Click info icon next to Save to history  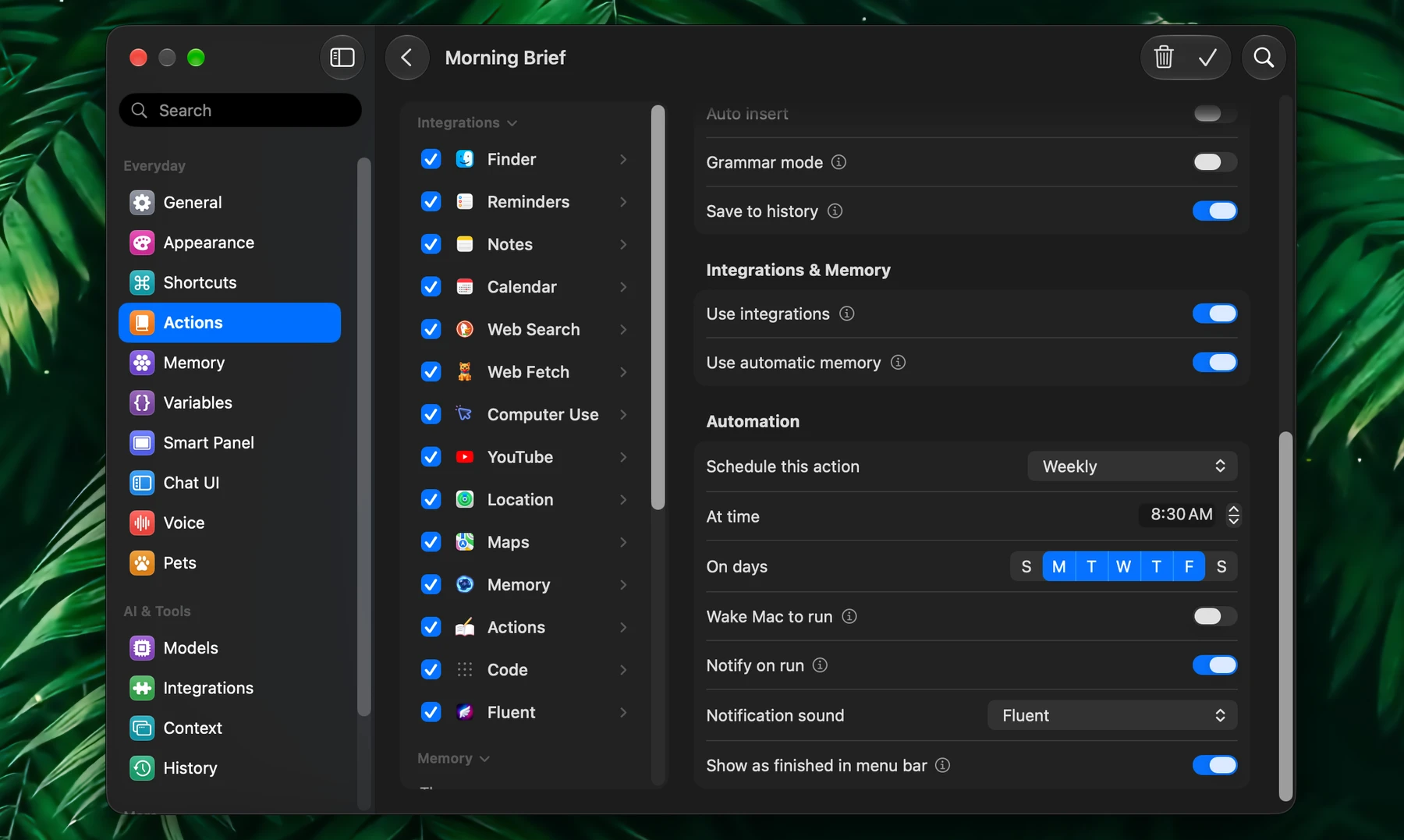click(835, 211)
